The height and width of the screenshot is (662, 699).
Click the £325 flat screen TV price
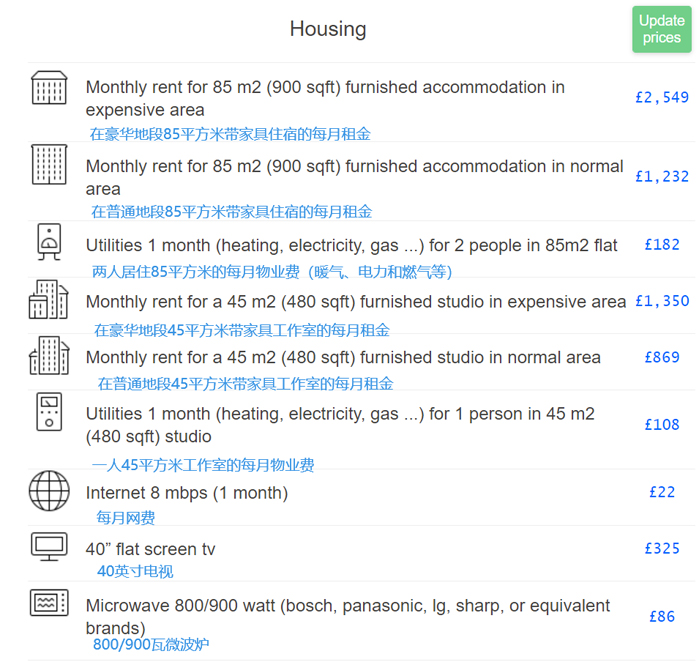click(x=662, y=549)
